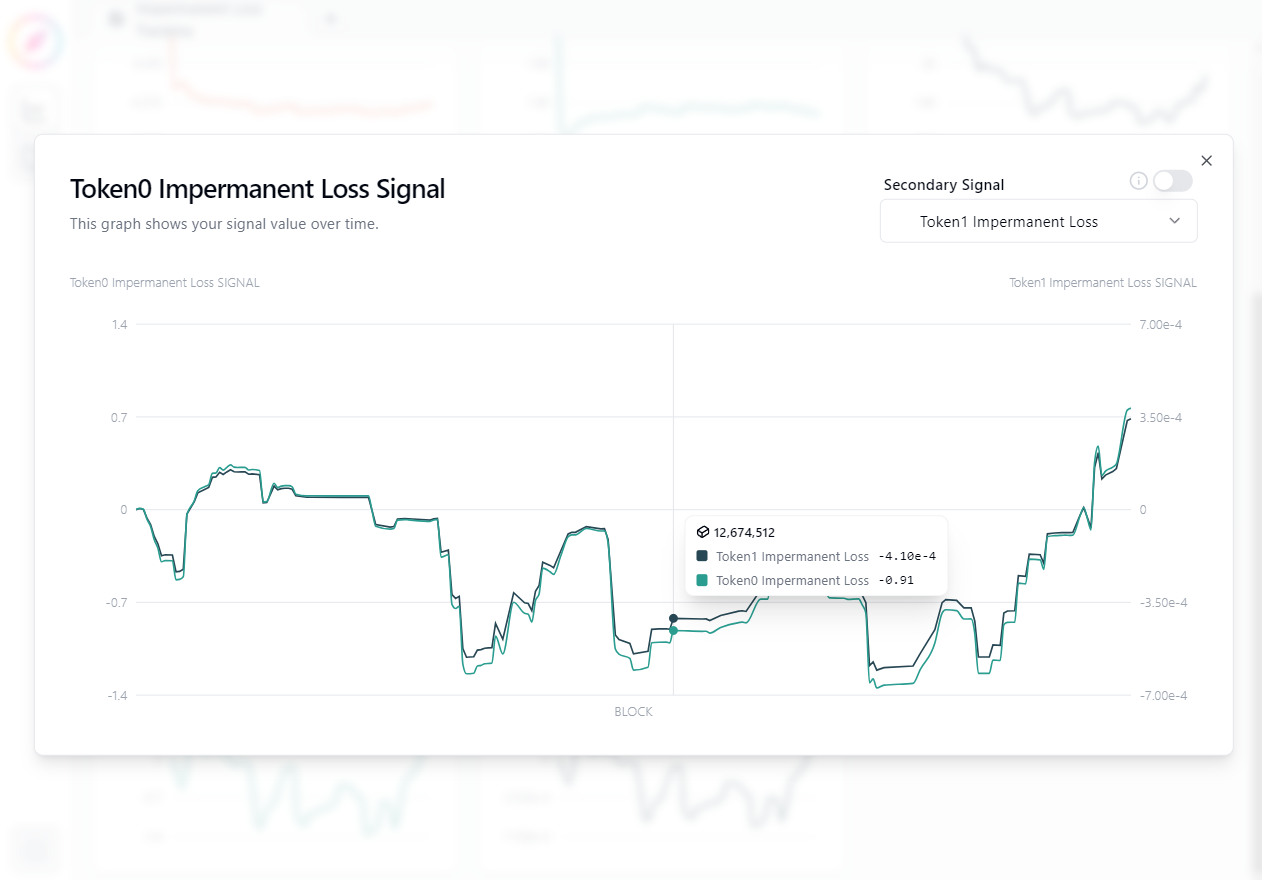The image size is (1262, 880).
Task: Click the block cube icon in the tooltip
Action: point(703,532)
